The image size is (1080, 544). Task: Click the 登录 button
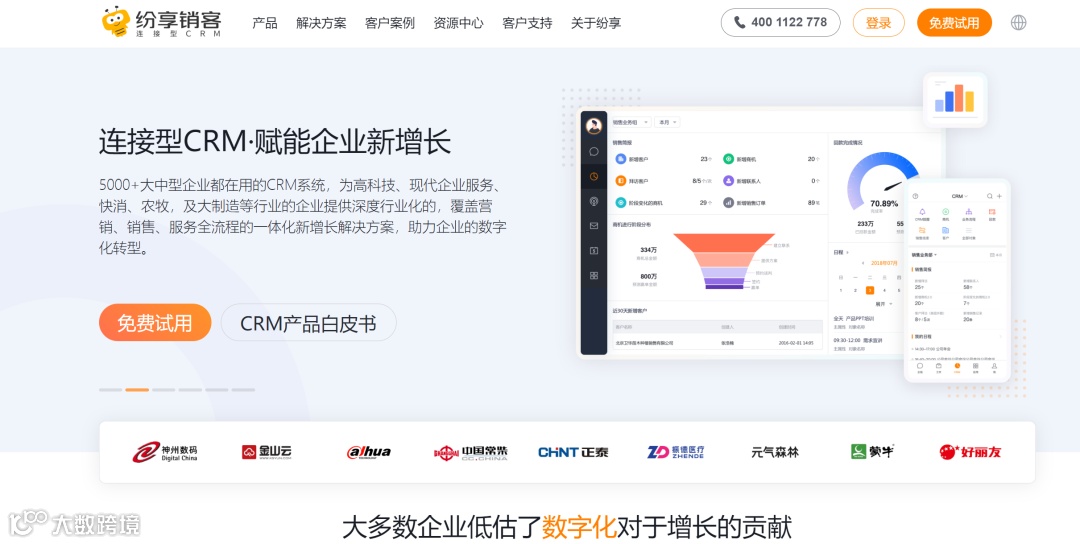[x=878, y=23]
